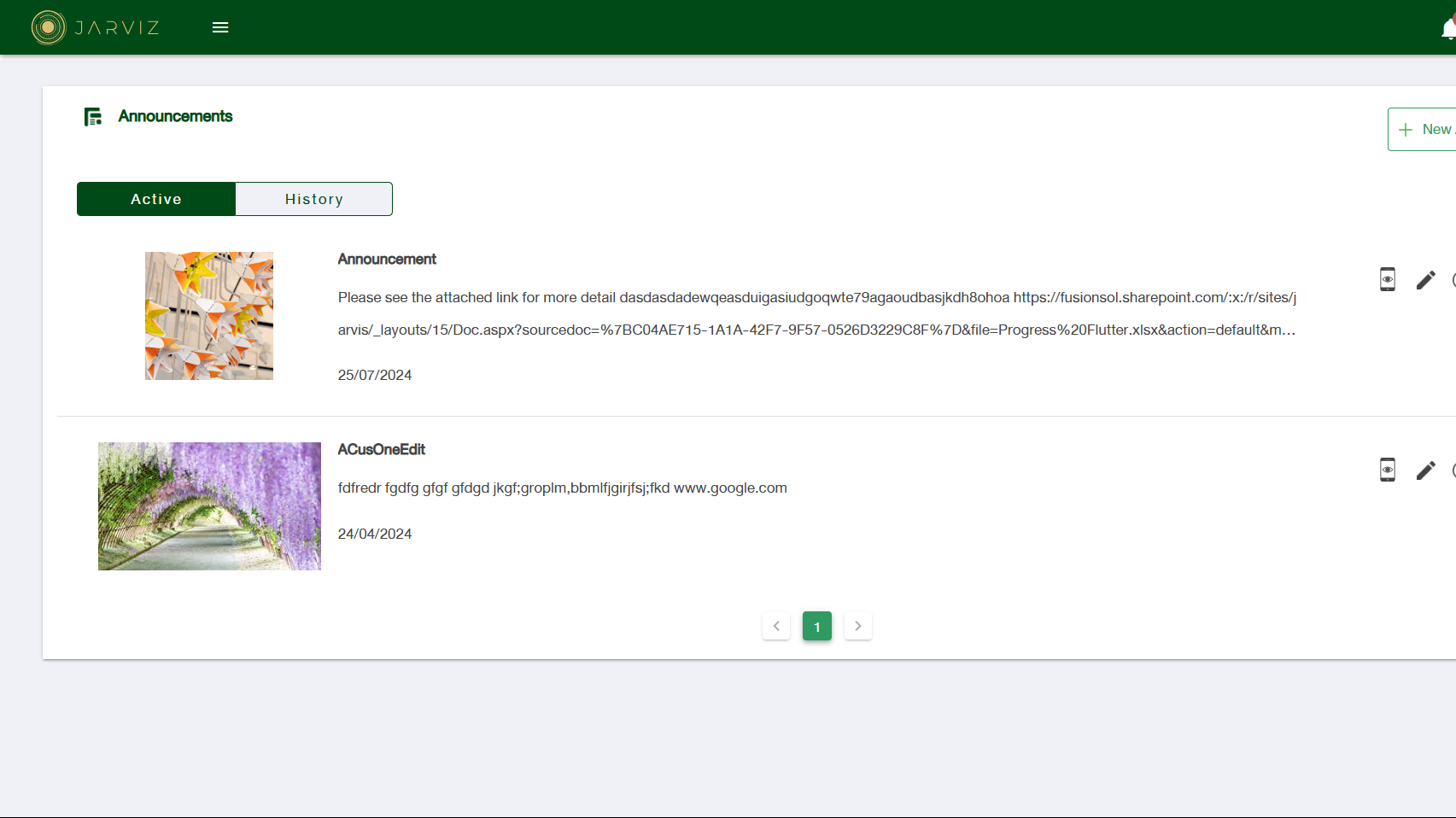Image resolution: width=1456 pixels, height=818 pixels.
Task: Switch to the History tab
Action: pos(313,199)
